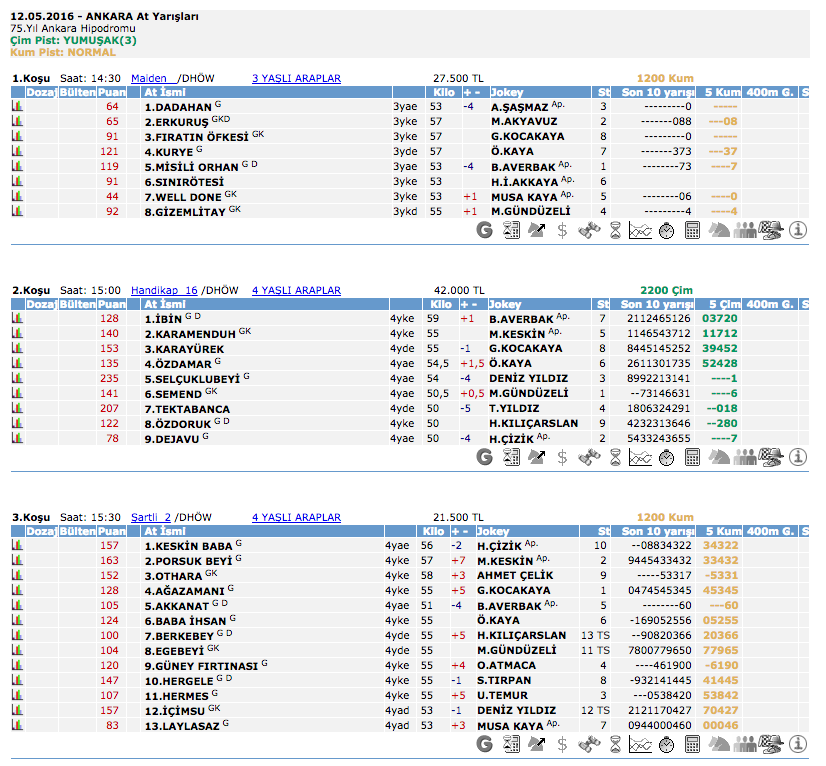Click the G icon under race 1
The image size is (826, 766).
[x=485, y=231]
